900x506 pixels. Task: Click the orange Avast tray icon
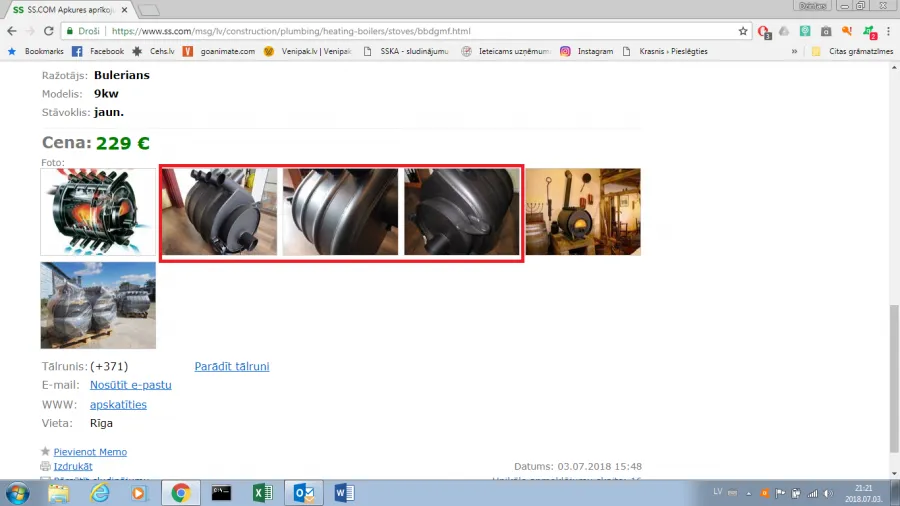765,493
